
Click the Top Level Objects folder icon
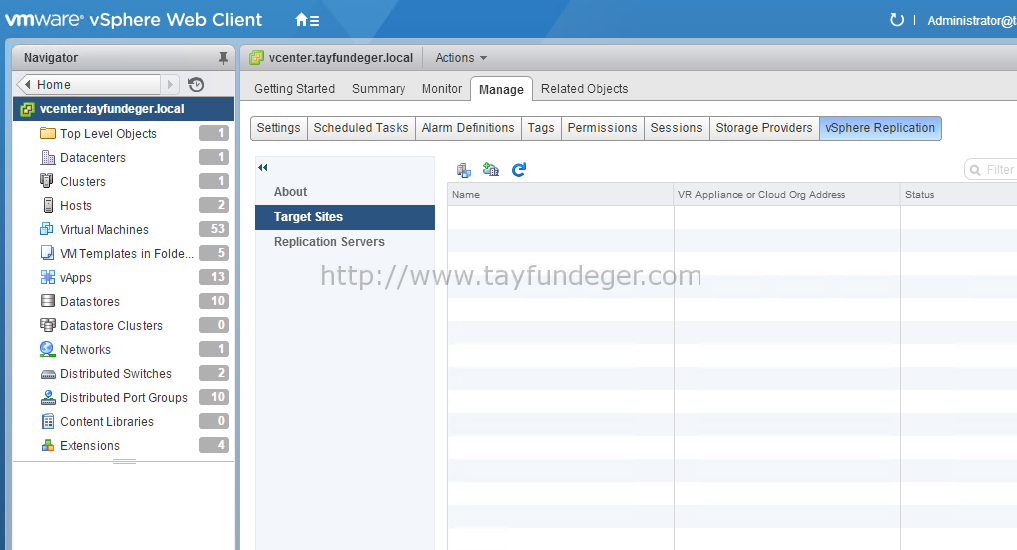click(x=47, y=133)
